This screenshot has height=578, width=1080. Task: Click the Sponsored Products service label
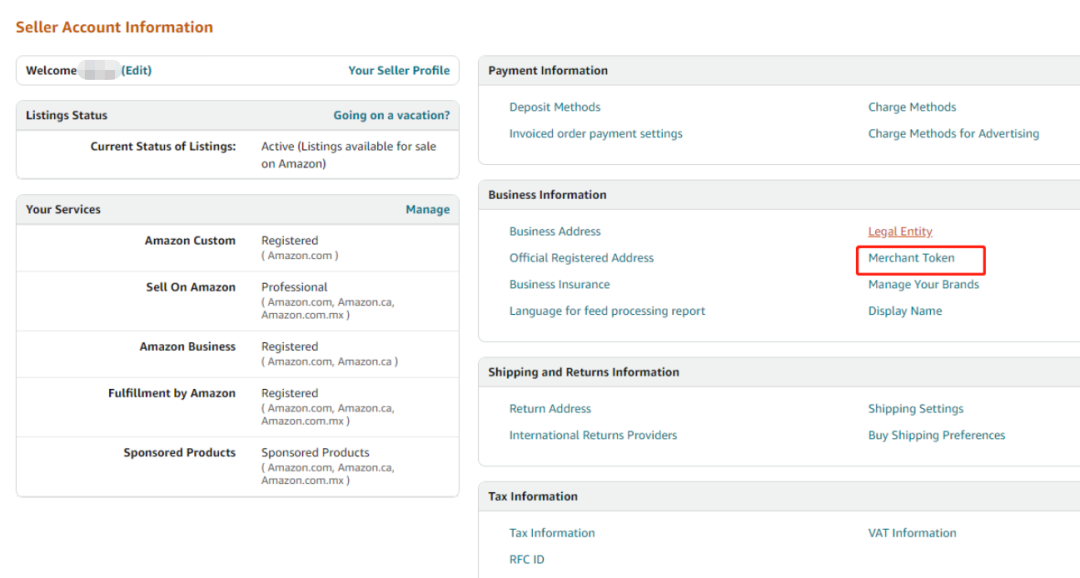179,453
